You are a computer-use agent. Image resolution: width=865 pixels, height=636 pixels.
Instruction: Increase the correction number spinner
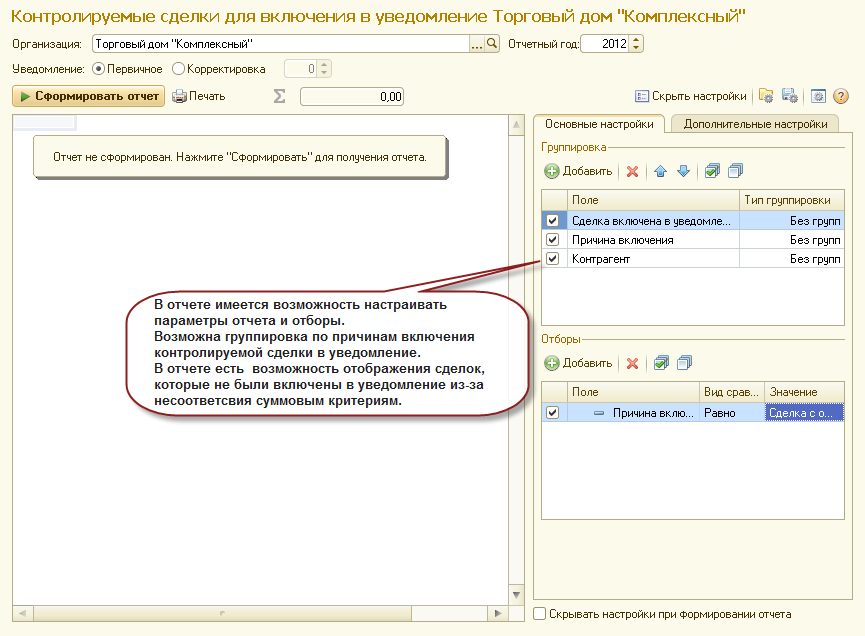click(324, 65)
